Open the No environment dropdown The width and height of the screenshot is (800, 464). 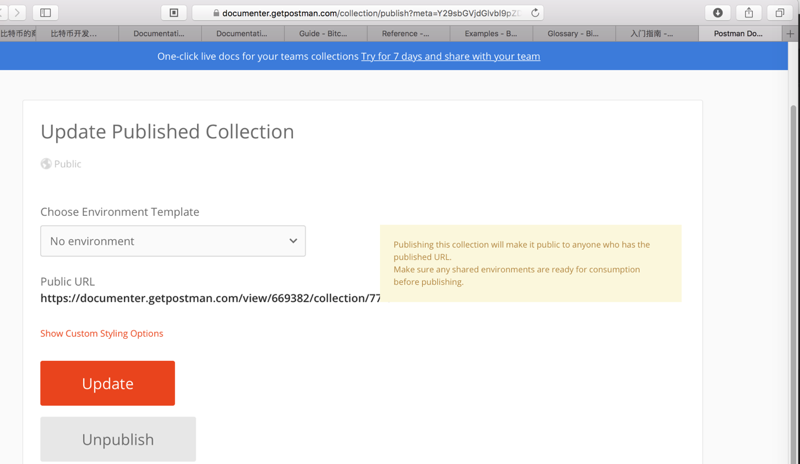click(x=173, y=241)
